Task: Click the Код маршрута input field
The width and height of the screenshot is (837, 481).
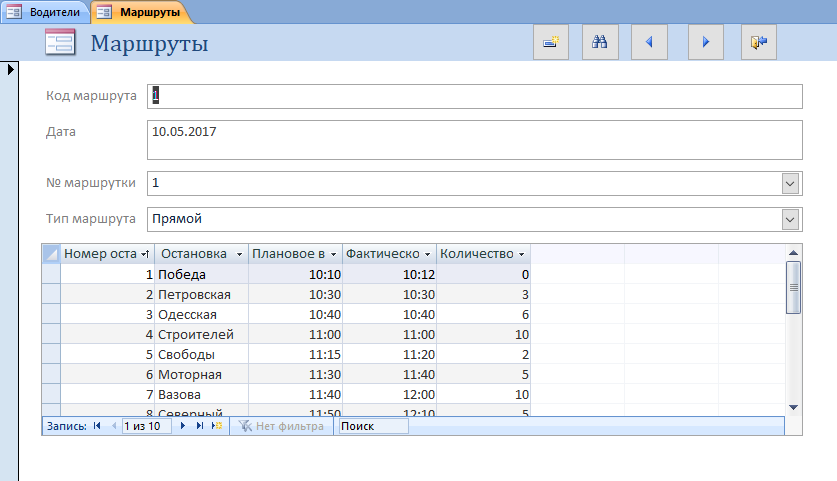Action: [475, 96]
